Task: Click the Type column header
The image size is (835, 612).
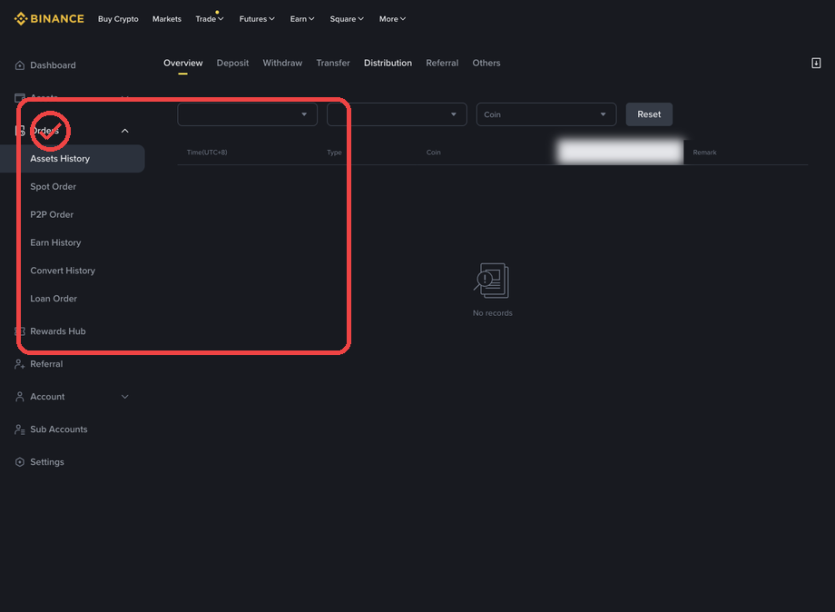Action: 334,152
